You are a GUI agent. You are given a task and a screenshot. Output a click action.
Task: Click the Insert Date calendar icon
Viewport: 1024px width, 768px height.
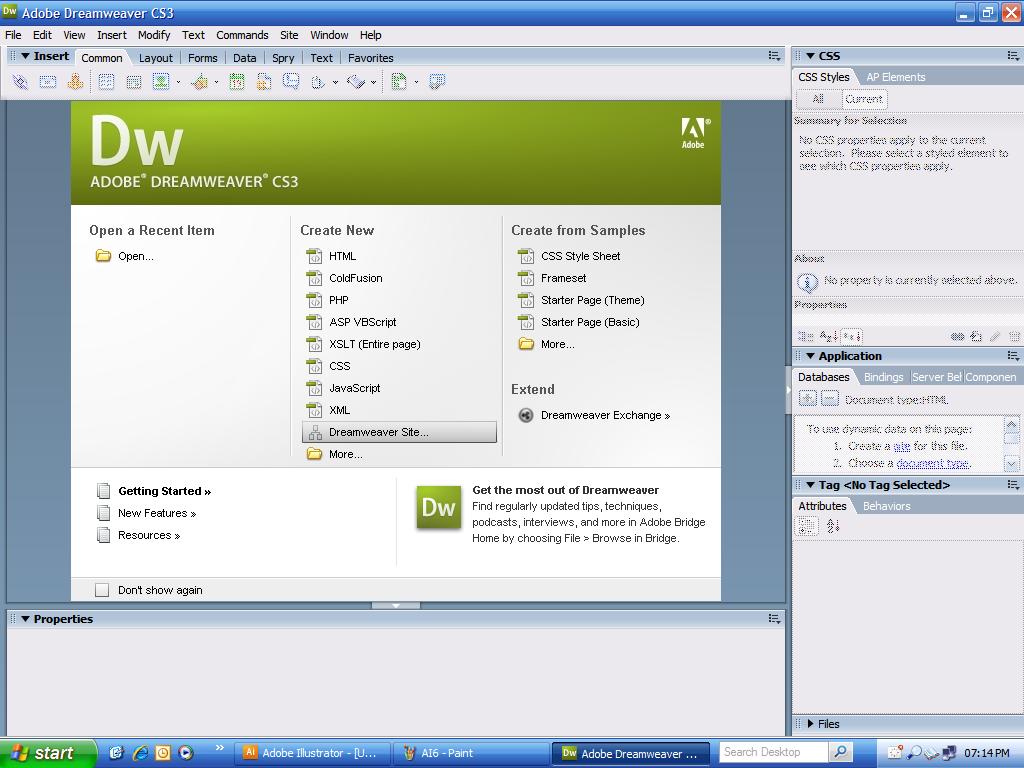(236, 82)
